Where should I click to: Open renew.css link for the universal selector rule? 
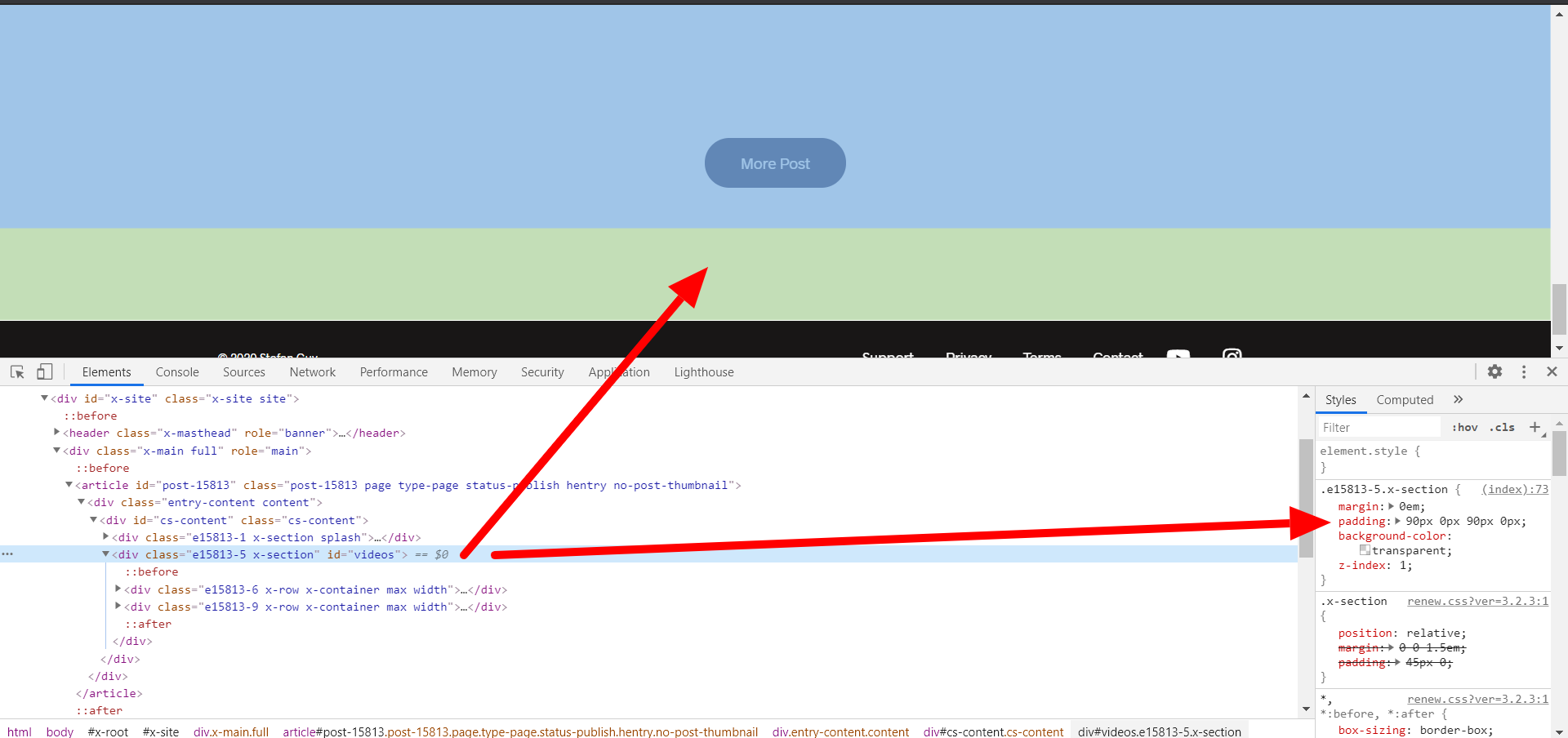click(x=1477, y=699)
